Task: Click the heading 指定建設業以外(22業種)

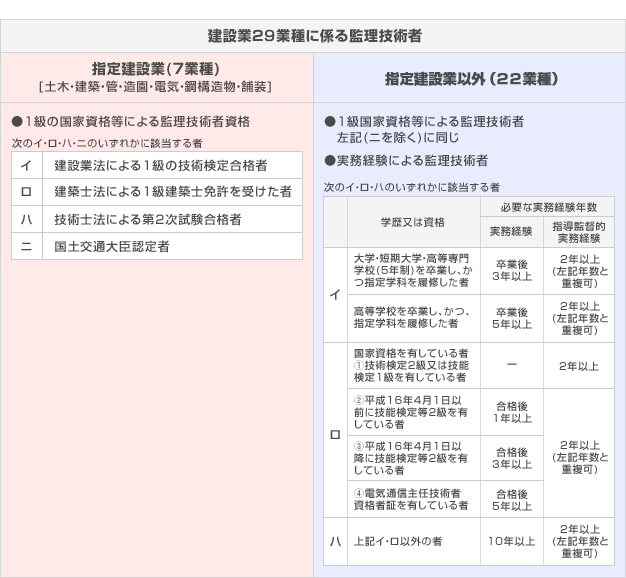Action: coord(471,79)
